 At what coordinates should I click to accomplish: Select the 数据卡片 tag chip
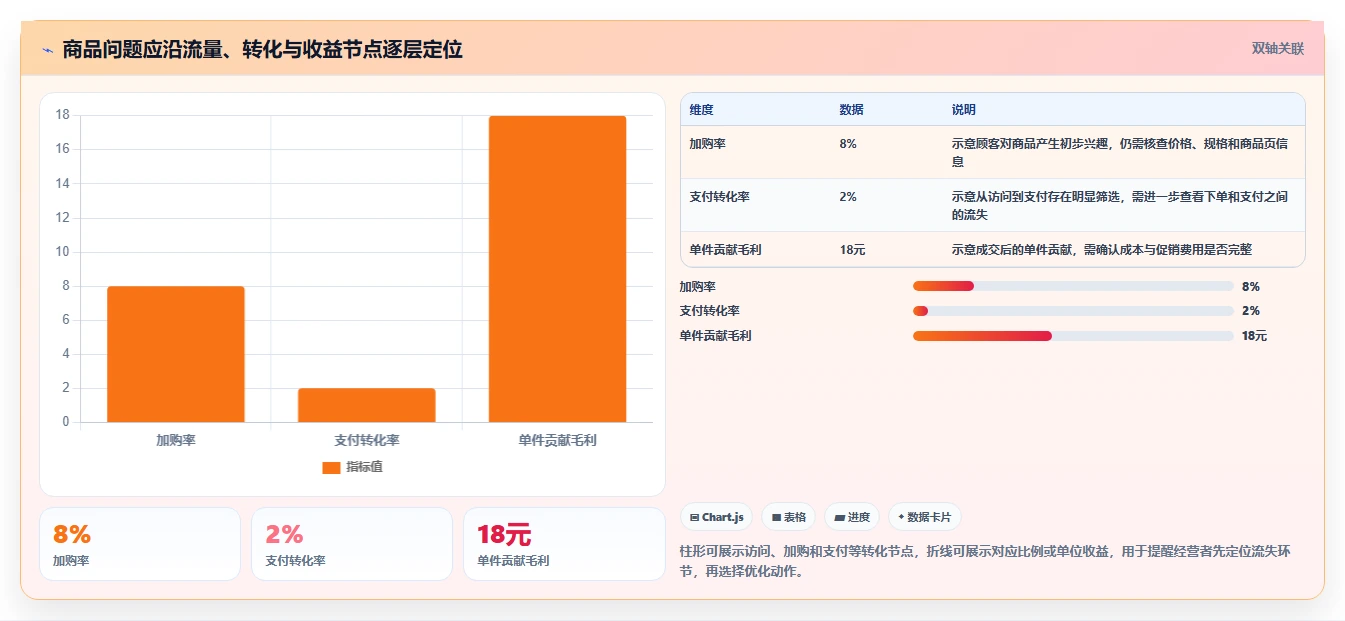coord(925,517)
